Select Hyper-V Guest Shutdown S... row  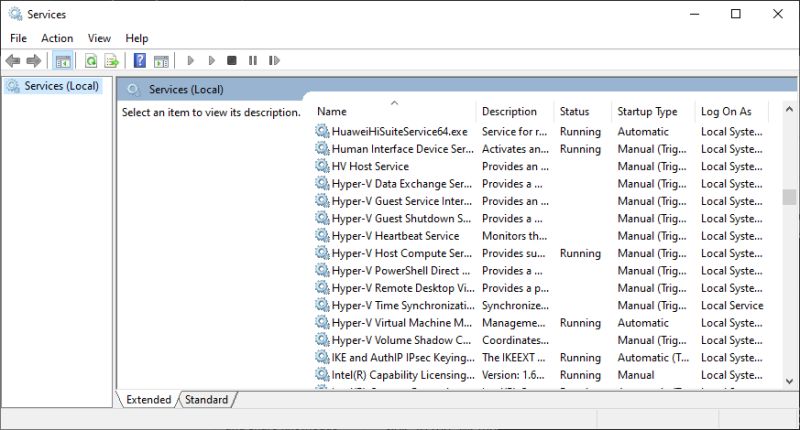[539, 218]
